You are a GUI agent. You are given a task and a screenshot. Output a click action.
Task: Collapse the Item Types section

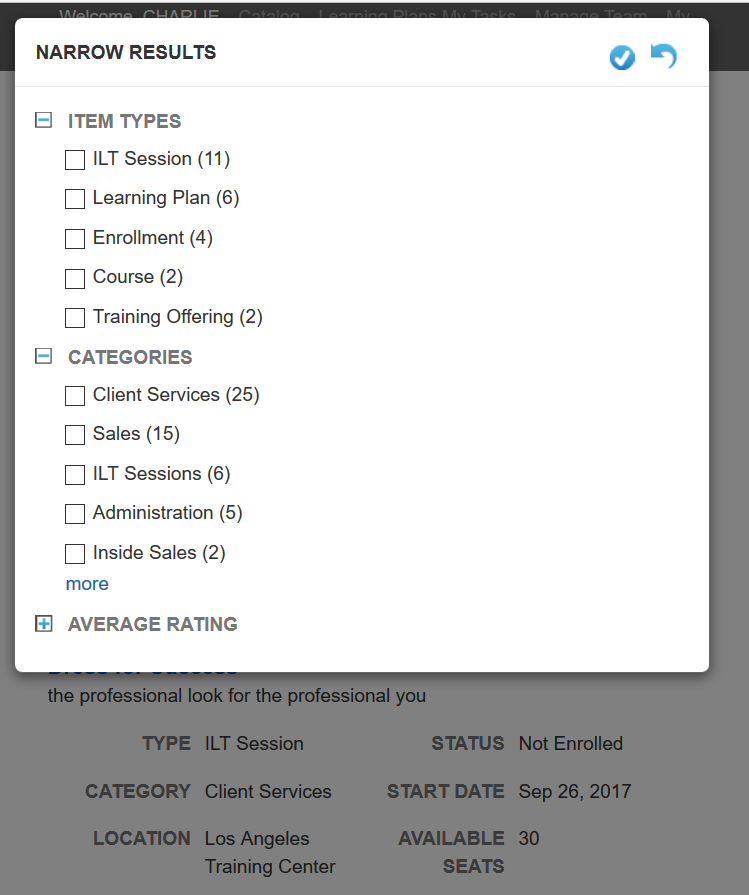[x=43, y=121]
